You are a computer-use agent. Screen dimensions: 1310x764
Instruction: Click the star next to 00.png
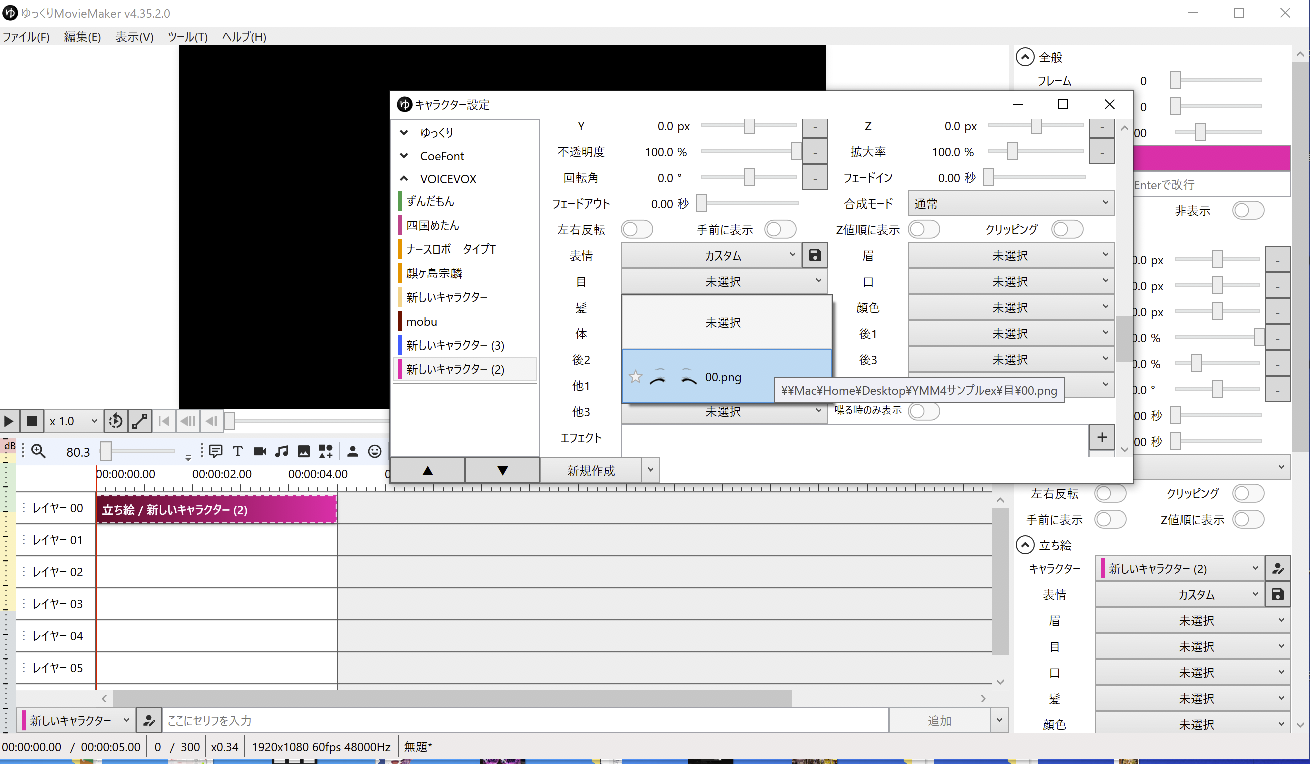(x=635, y=377)
